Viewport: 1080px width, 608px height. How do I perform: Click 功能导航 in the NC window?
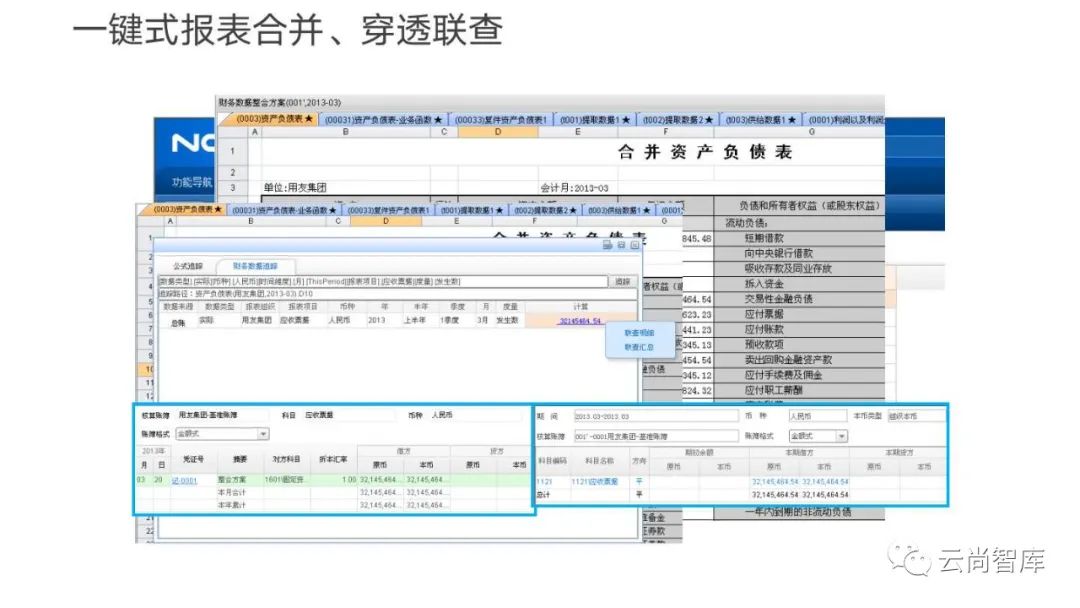pyautogui.click(x=191, y=182)
